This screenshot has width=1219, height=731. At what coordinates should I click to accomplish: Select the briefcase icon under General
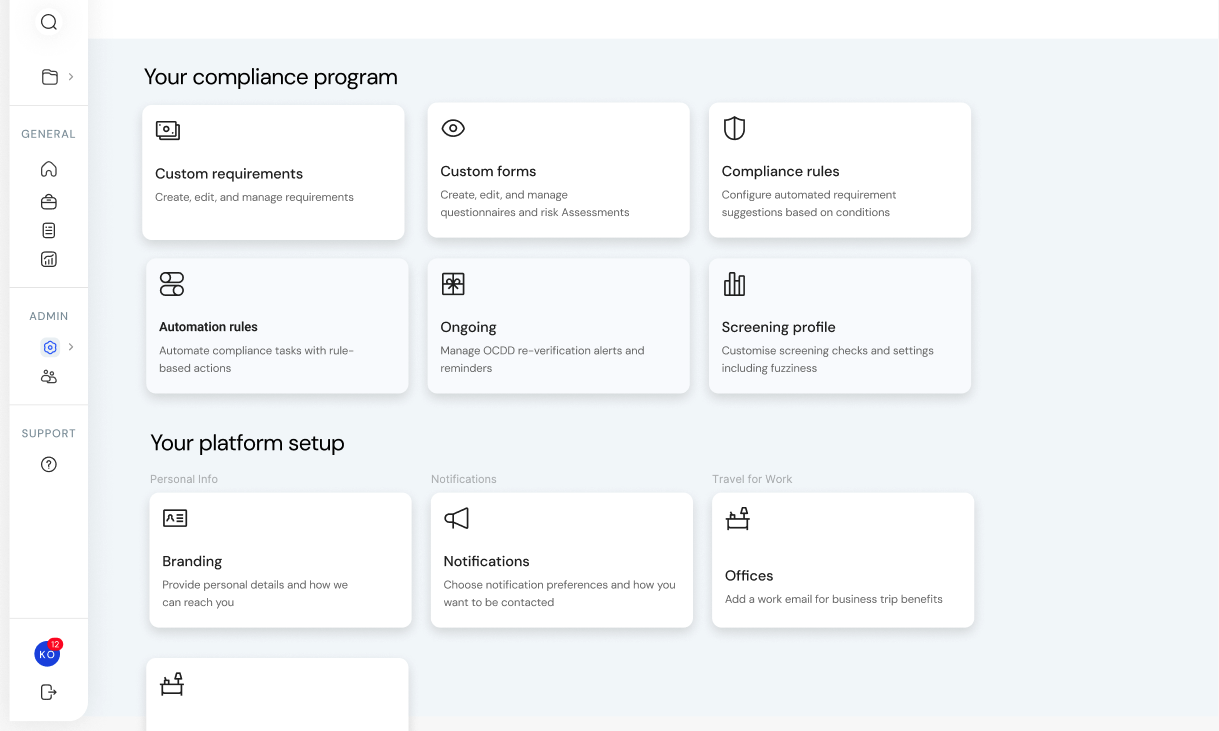[48, 199]
